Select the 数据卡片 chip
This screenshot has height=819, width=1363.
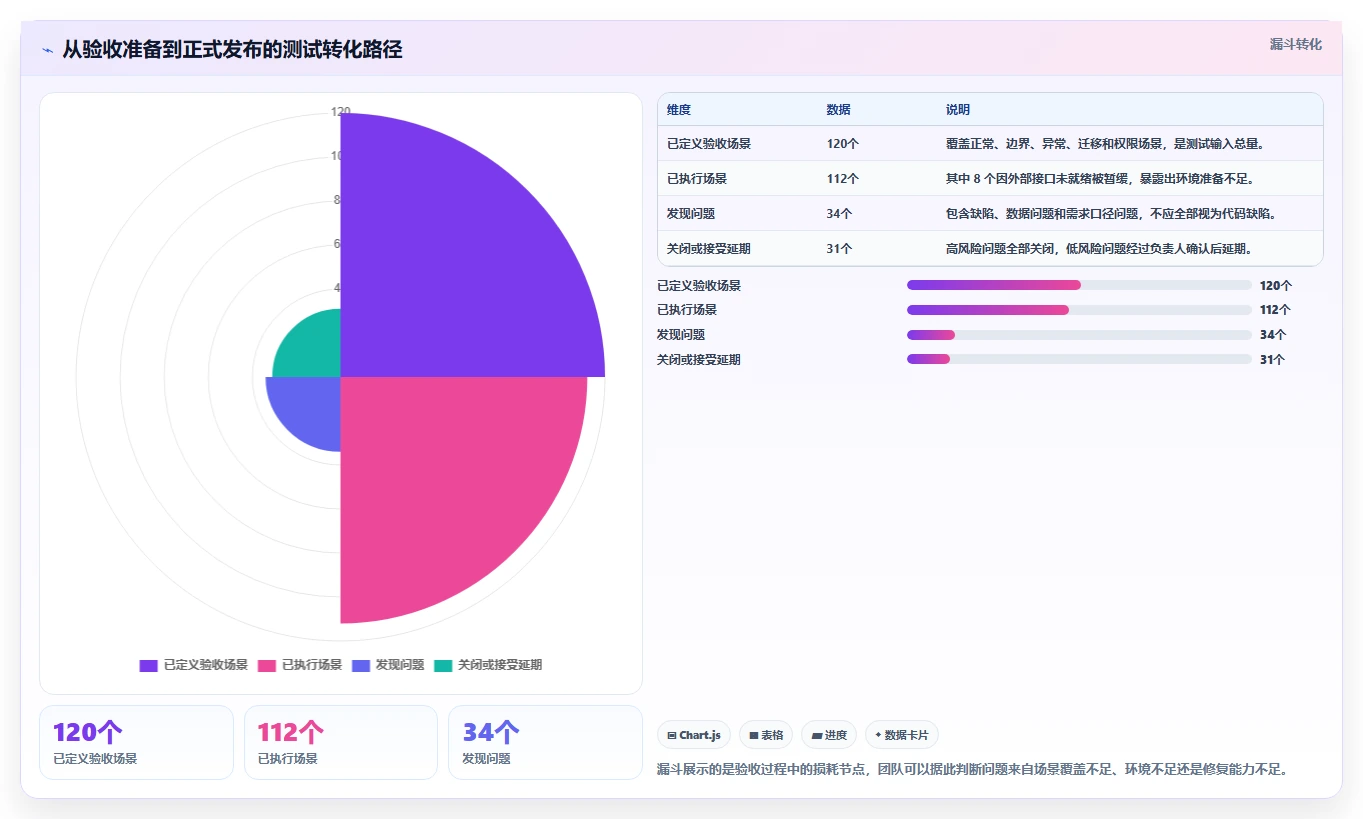point(901,735)
